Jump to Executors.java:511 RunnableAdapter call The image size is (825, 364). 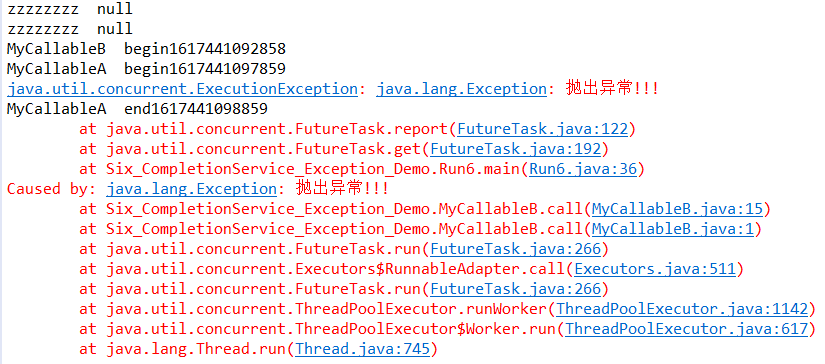655,269
